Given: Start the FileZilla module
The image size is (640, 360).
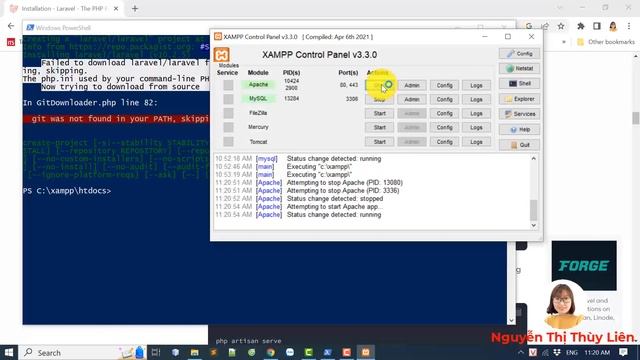Looking at the screenshot, I should click(x=379, y=113).
